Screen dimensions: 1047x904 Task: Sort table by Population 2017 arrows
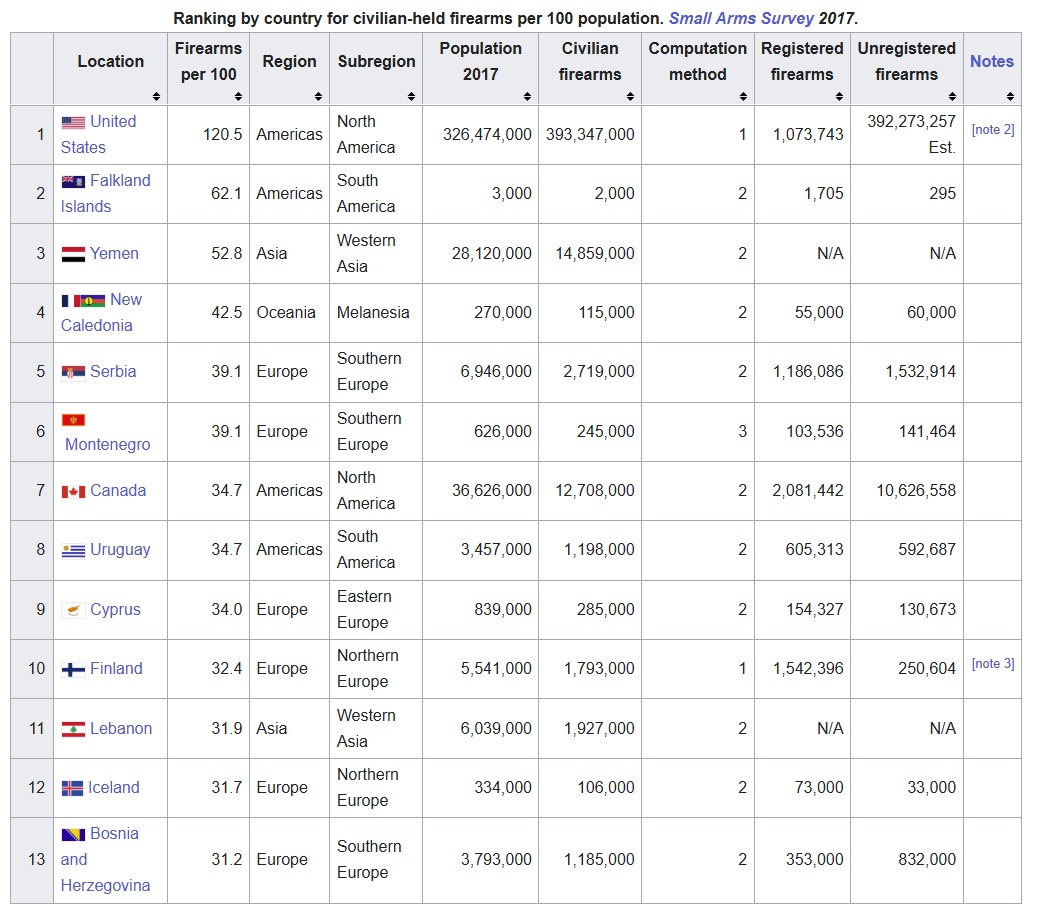point(528,96)
